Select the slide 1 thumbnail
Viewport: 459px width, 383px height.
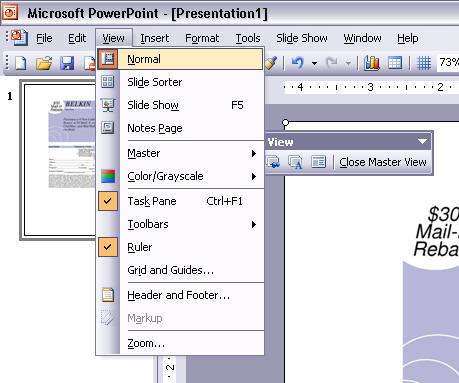pyautogui.click(x=60, y=160)
